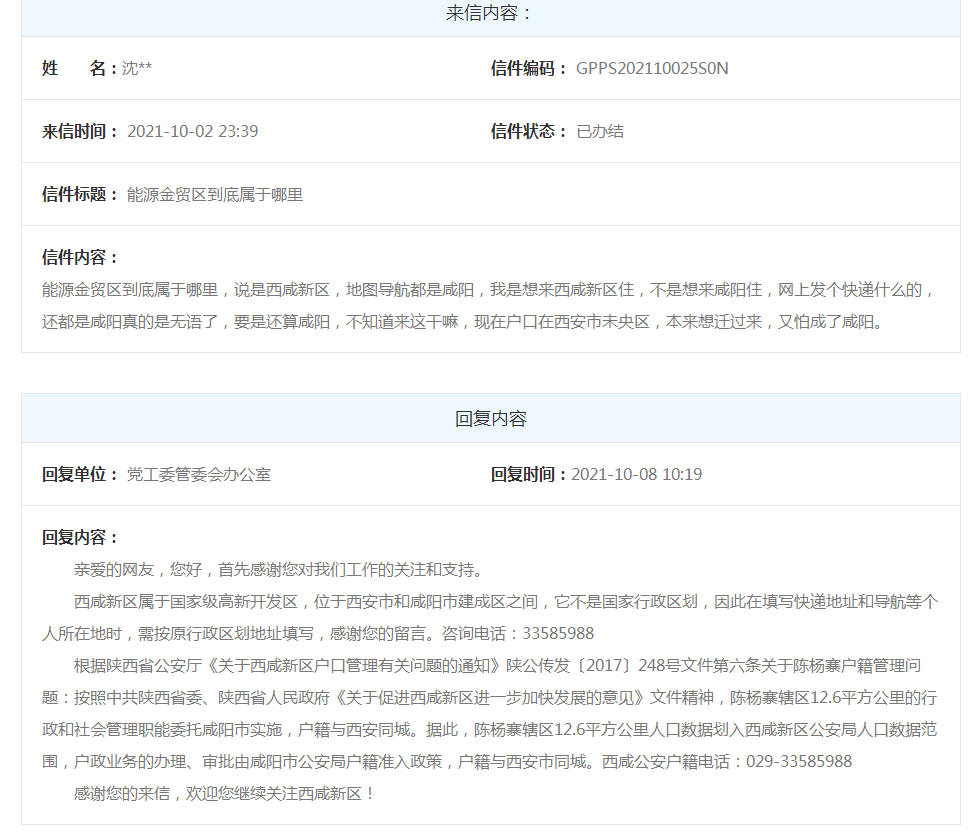Click the greeting line 亲爱的网友，您好
This screenshot has width=970, height=834.
click(x=278, y=570)
